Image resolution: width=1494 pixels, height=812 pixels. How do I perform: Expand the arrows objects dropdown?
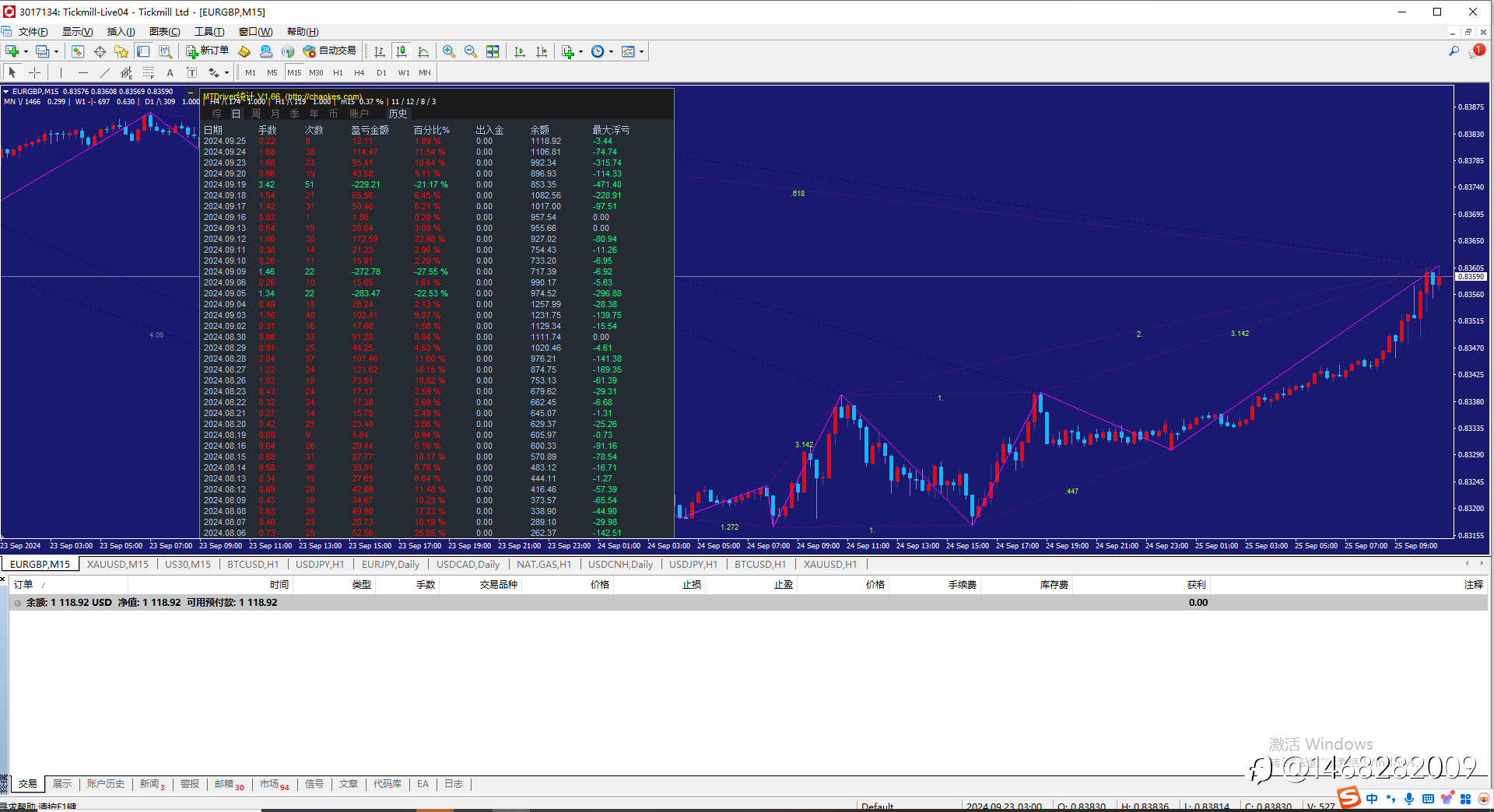[226, 73]
